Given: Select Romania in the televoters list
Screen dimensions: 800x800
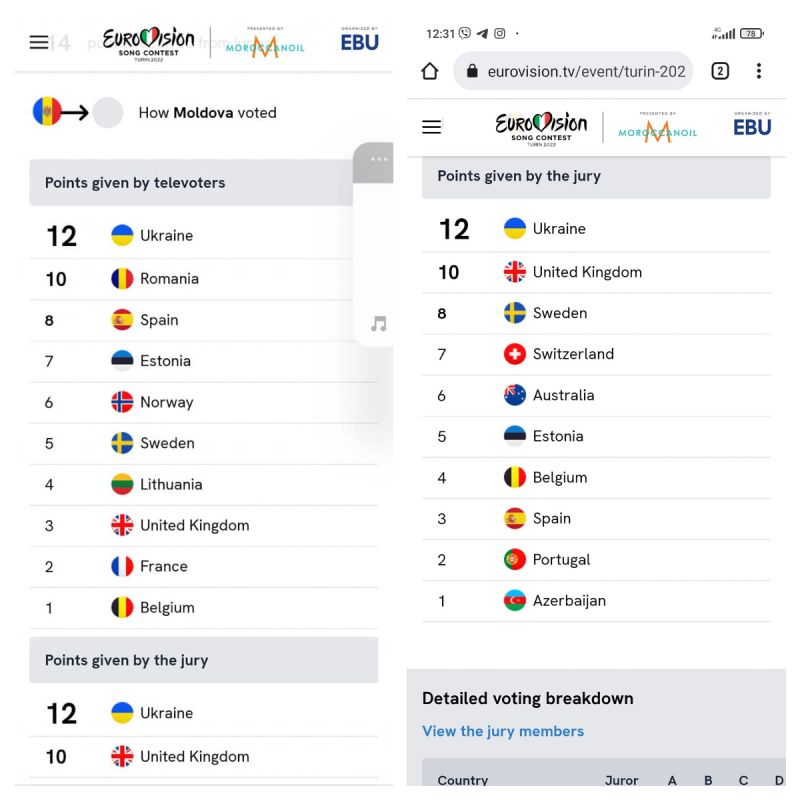Looking at the screenshot, I should point(204,279).
